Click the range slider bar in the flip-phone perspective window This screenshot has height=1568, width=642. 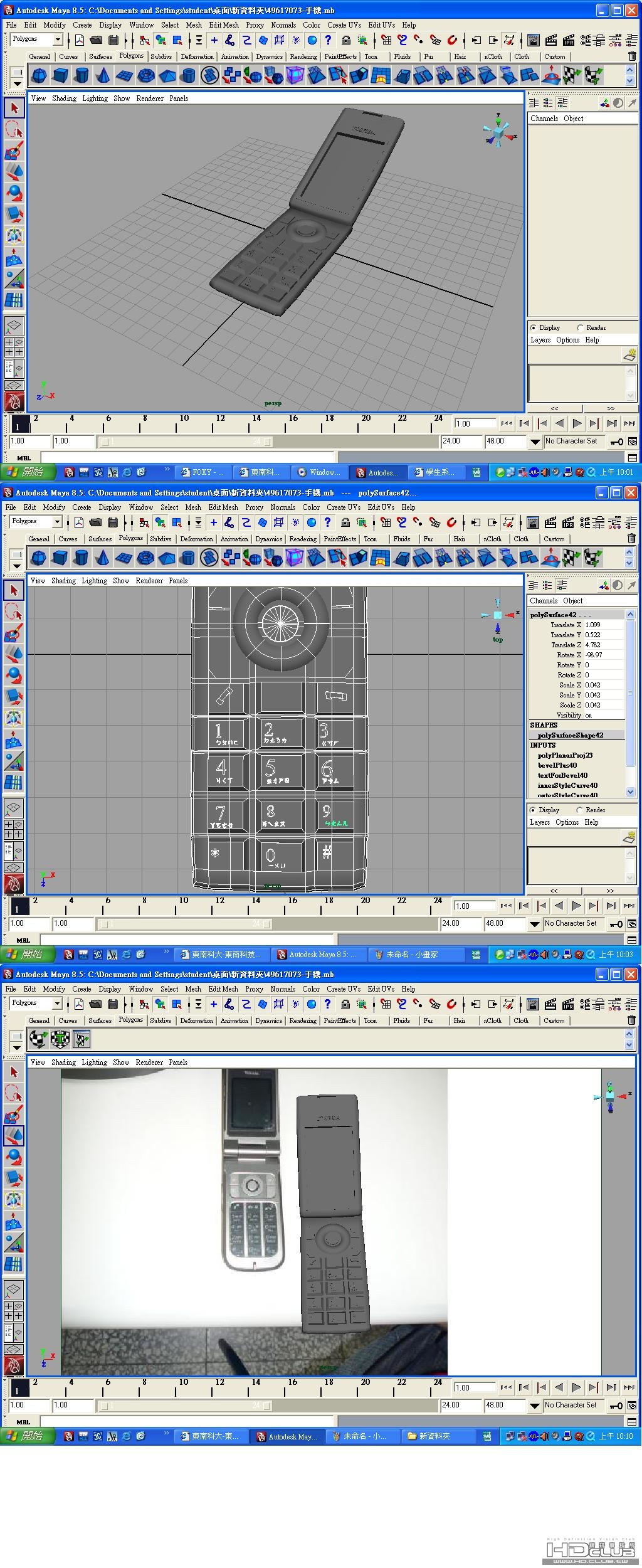click(186, 442)
